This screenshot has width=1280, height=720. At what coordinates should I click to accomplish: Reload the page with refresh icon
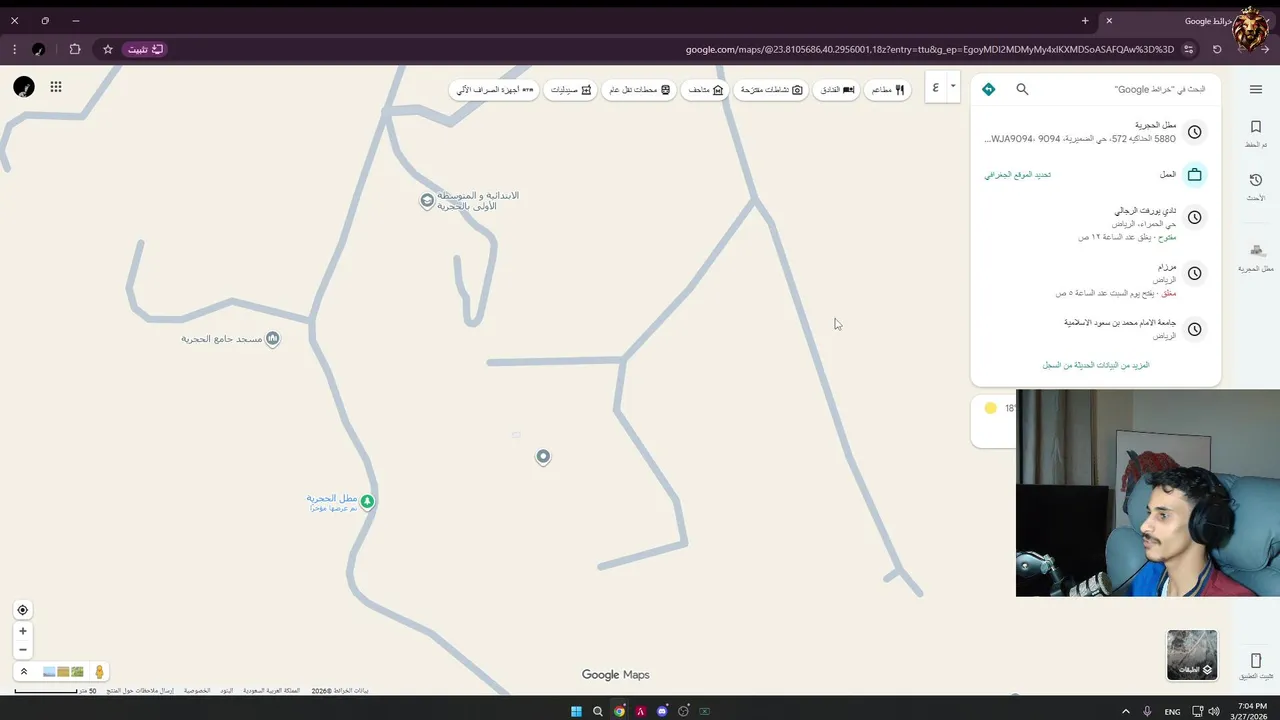point(1217,49)
